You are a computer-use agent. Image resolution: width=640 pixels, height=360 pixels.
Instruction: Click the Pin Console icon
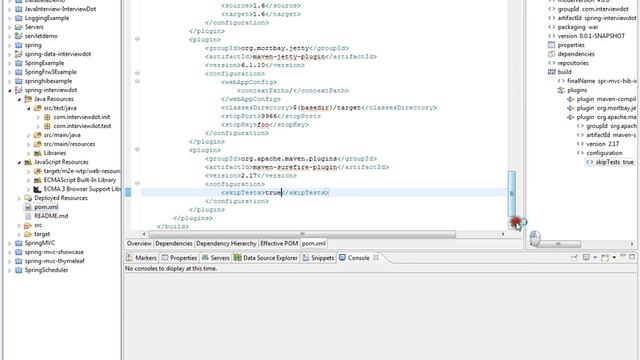(x=574, y=258)
